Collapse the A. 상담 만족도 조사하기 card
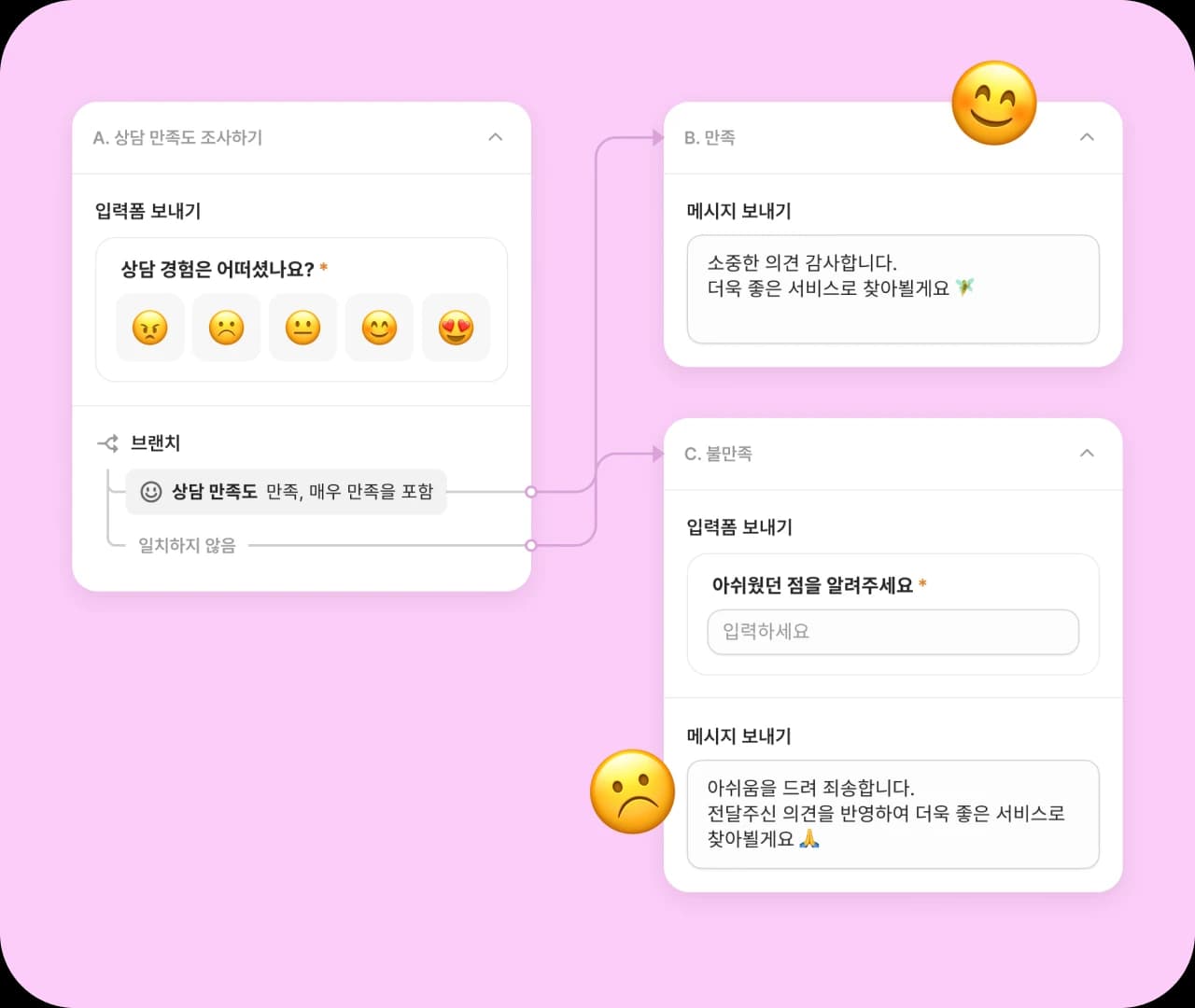 coord(496,137)
